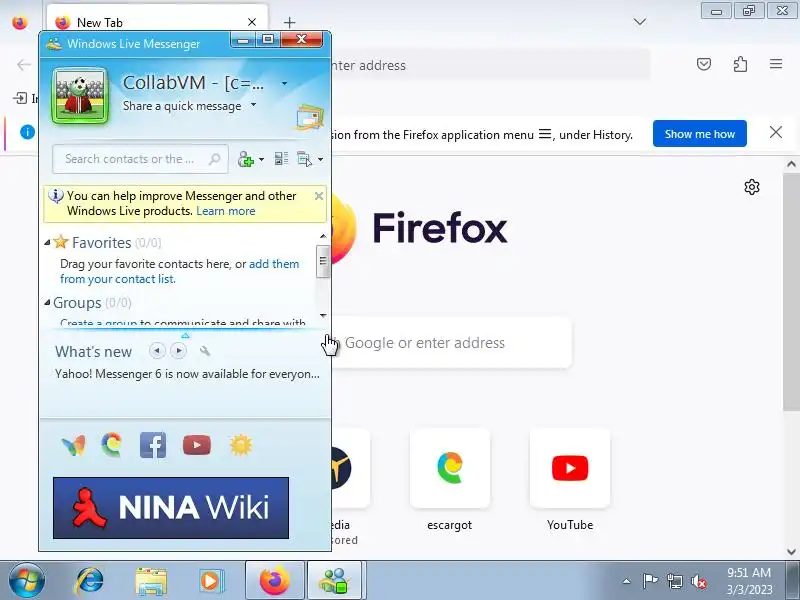Switch to Firefox via the taskbar button
This screenshot has width=800, height=600.
tap(274, 581)
